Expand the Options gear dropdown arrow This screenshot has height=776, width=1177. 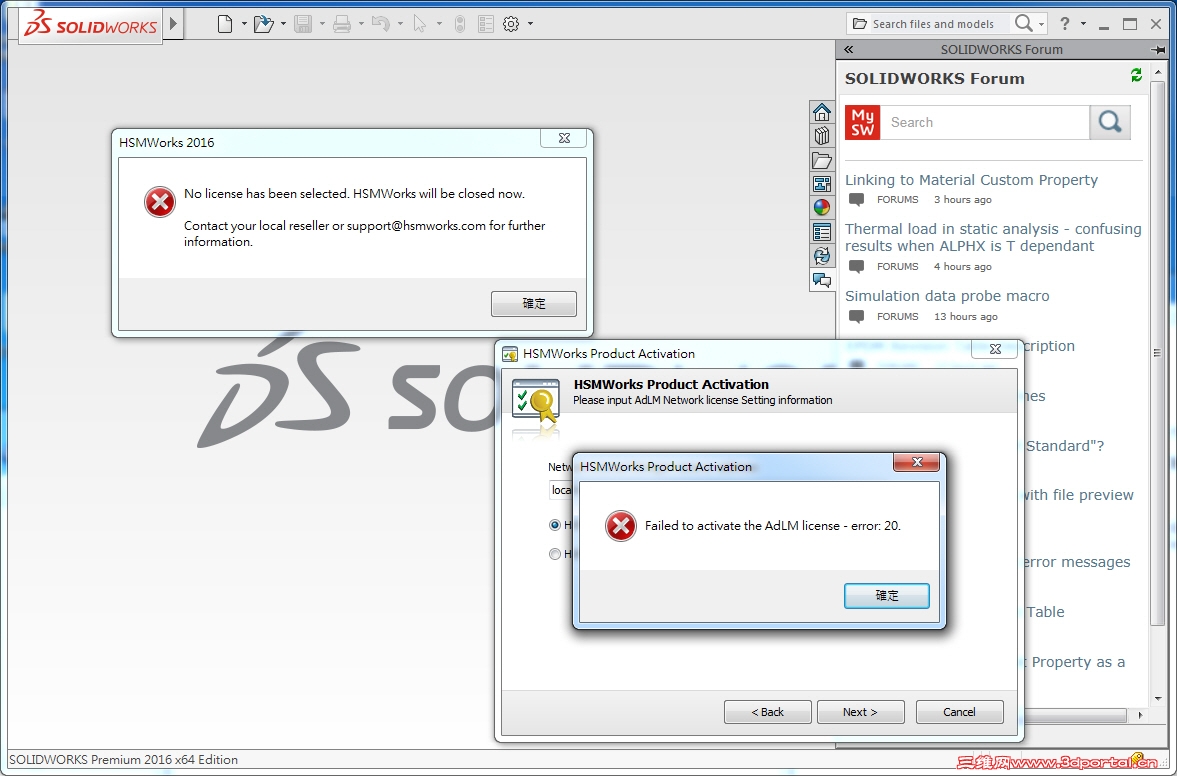click(x=531, y=24)
